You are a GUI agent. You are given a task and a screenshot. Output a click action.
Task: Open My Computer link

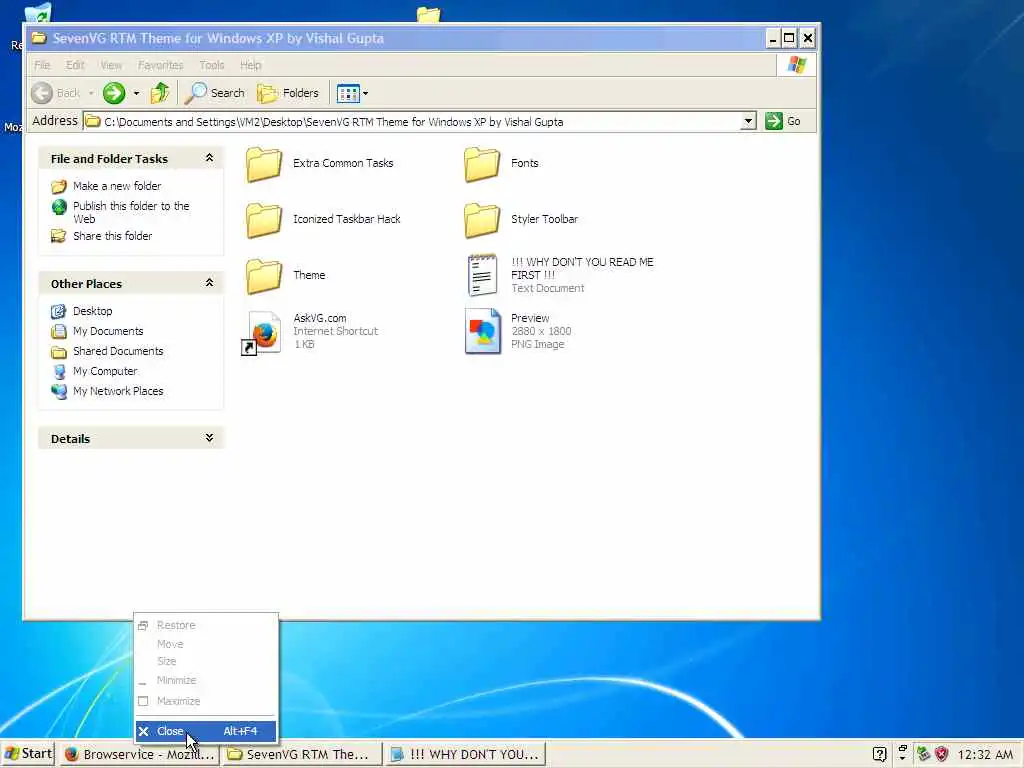pos(105,371)
